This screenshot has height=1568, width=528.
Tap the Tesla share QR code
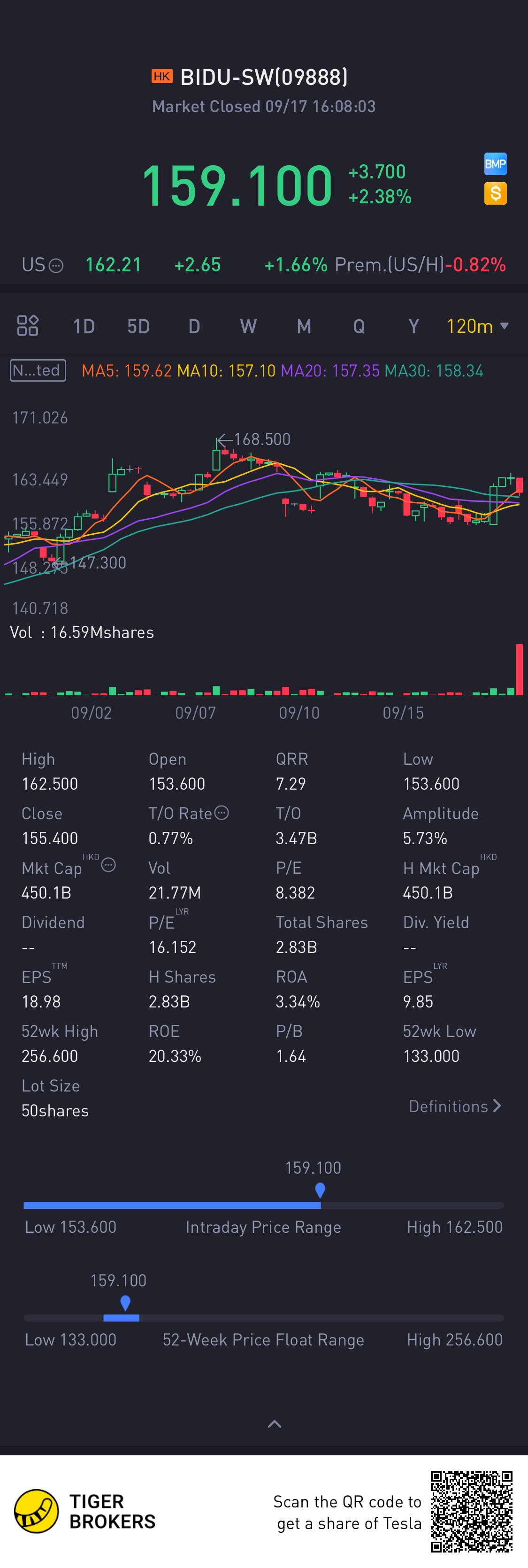(471, 1511)
